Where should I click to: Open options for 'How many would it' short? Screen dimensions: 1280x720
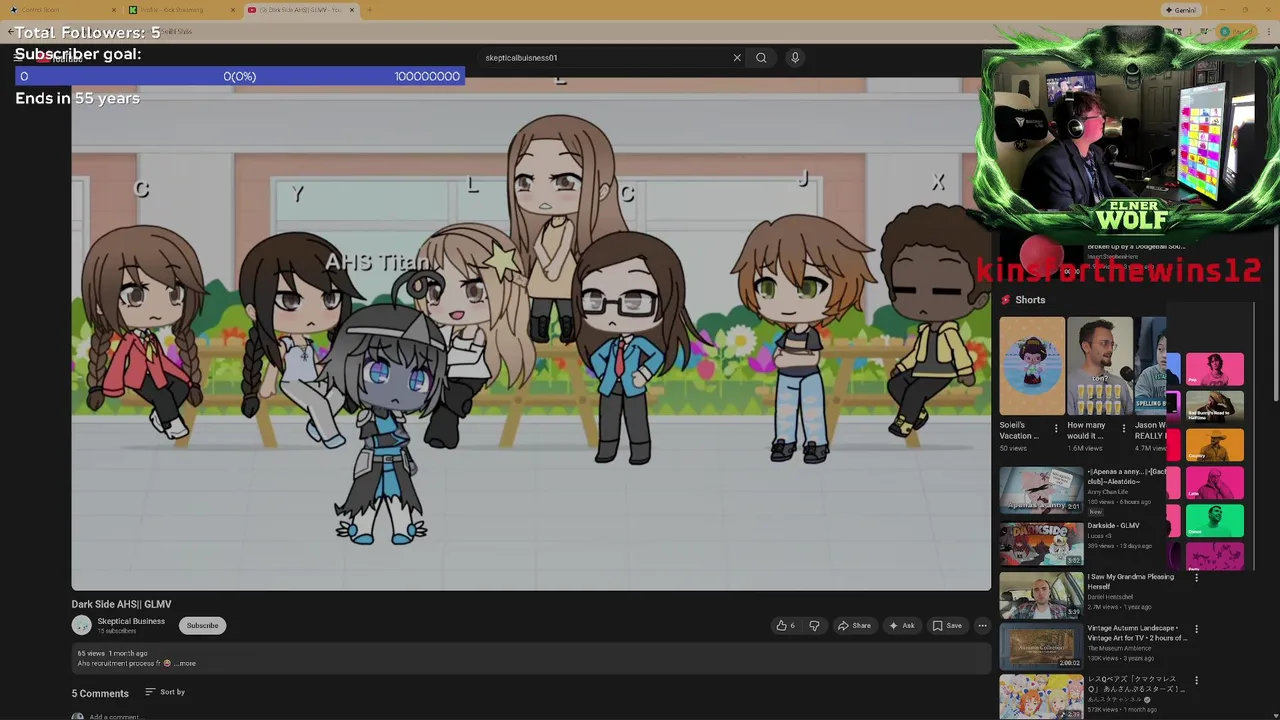1123,429
